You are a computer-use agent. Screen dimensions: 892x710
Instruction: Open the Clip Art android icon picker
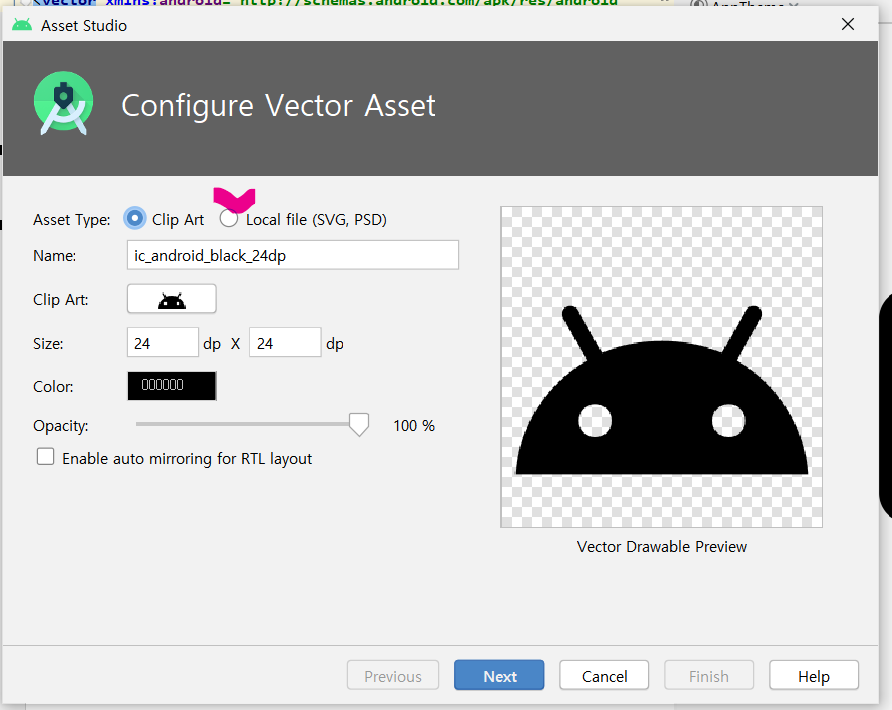click(x=171, y=299)
